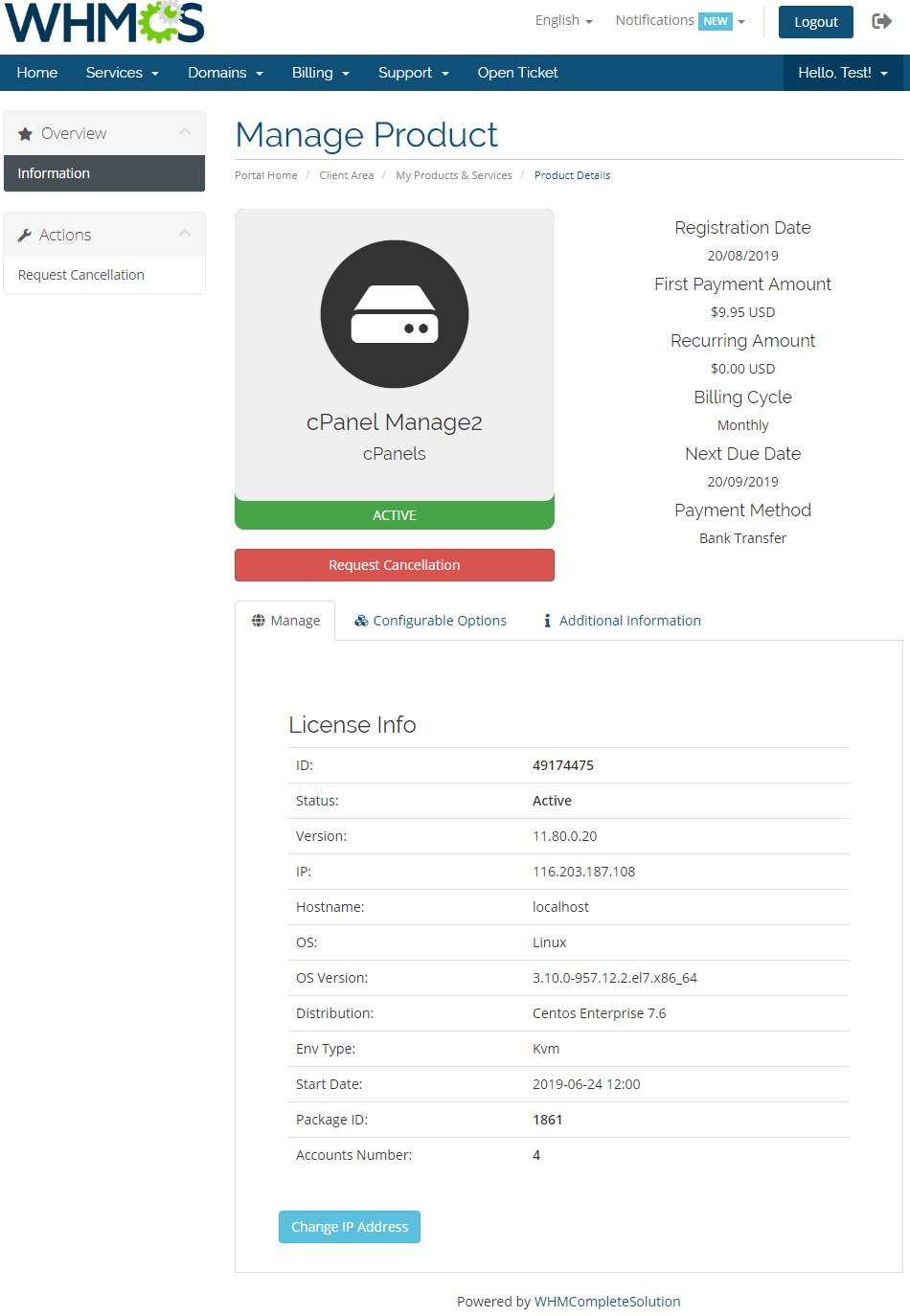Image resolution: width=910 pixels, height=1316 pixels.
Task: Follow the Client Area breadcrumb link
Action: [347, 175]
